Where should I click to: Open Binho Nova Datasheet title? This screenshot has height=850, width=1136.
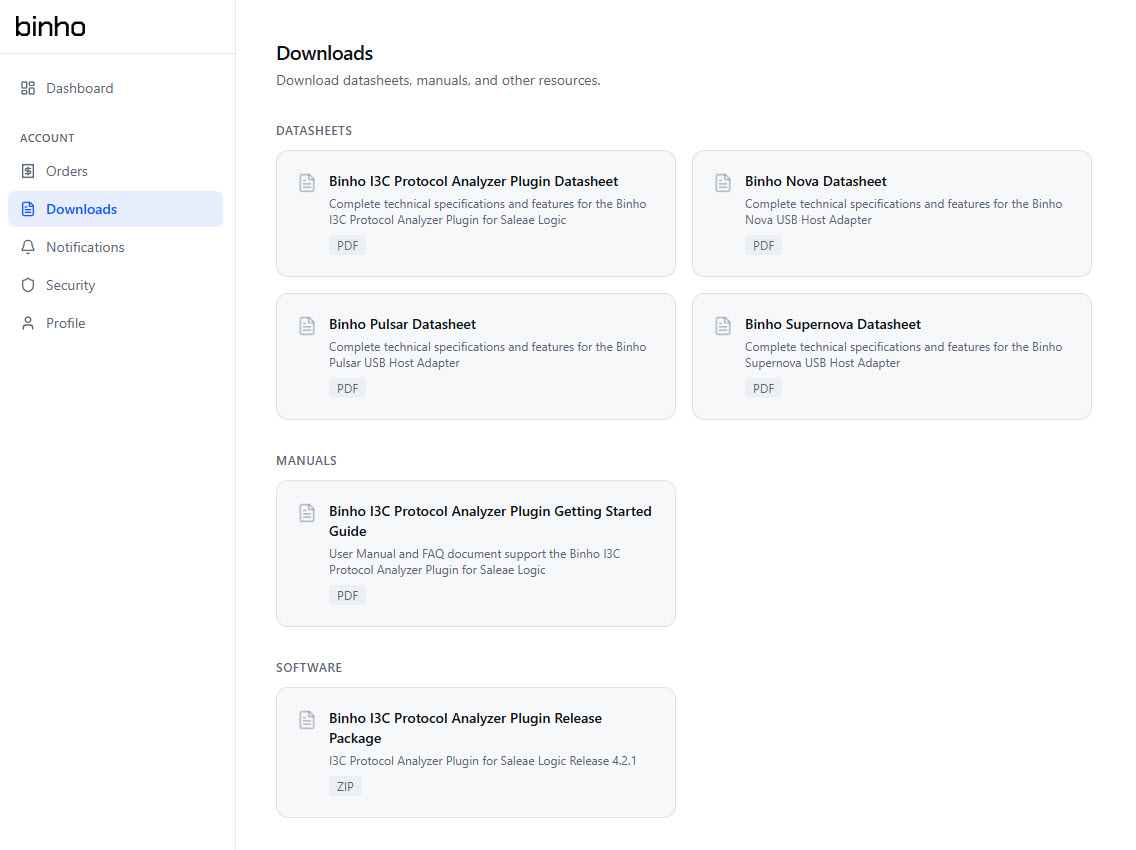[x=815, y=181]
